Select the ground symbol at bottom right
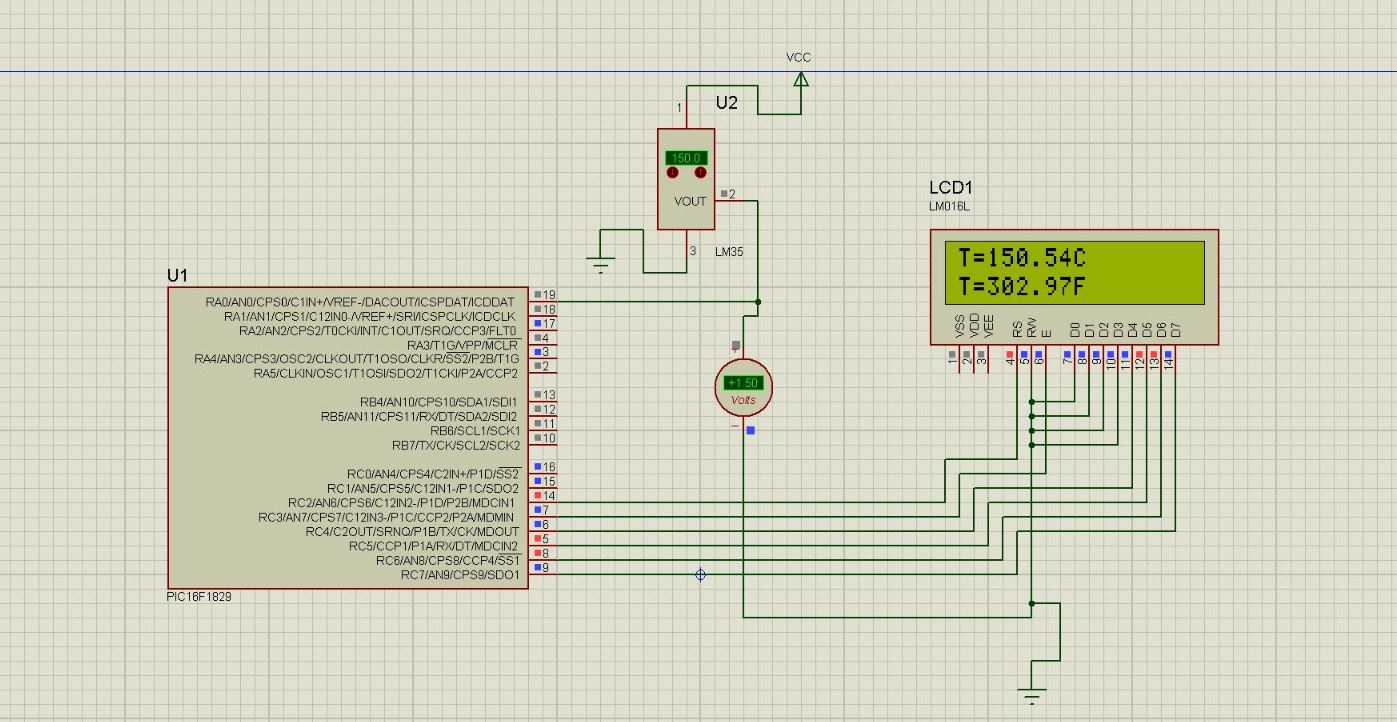The height and width of the screenshot is (722, 1397). (x=1031, y=694)
